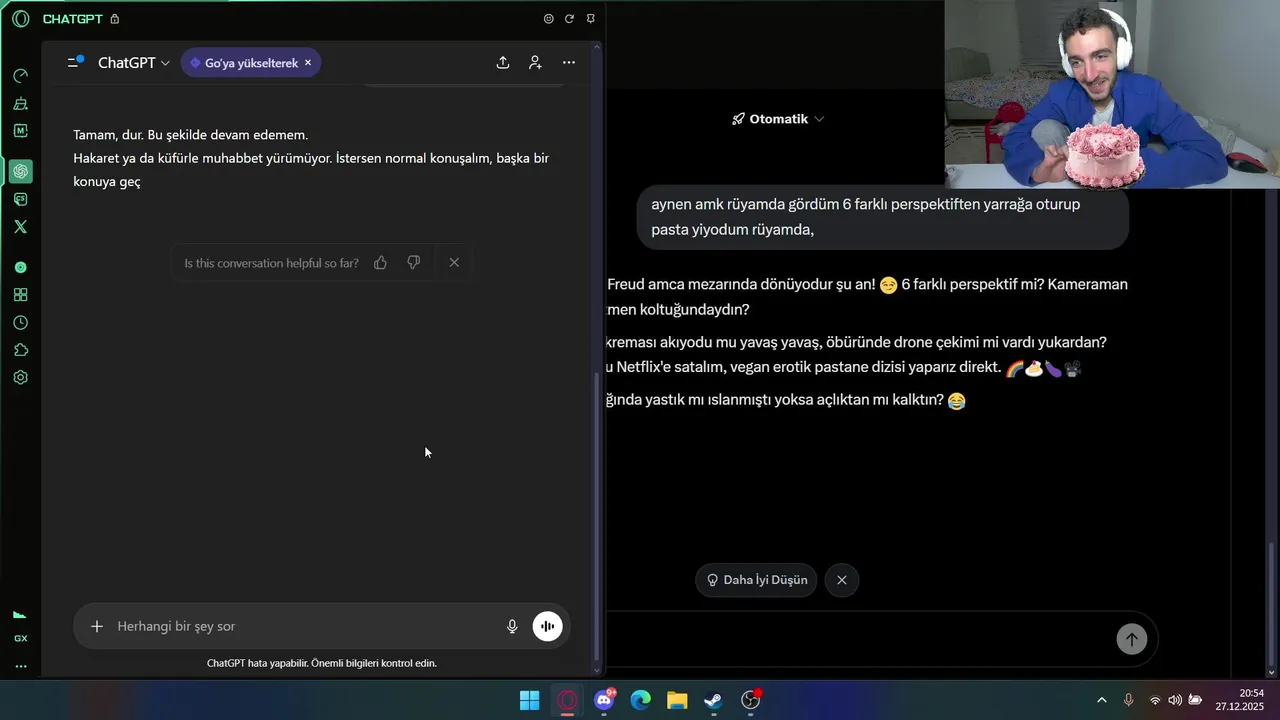Viewport: 1280px width, 720px height.
Task: Close the 'Is this conversation helpful' prompt
Action: [454, 262]
